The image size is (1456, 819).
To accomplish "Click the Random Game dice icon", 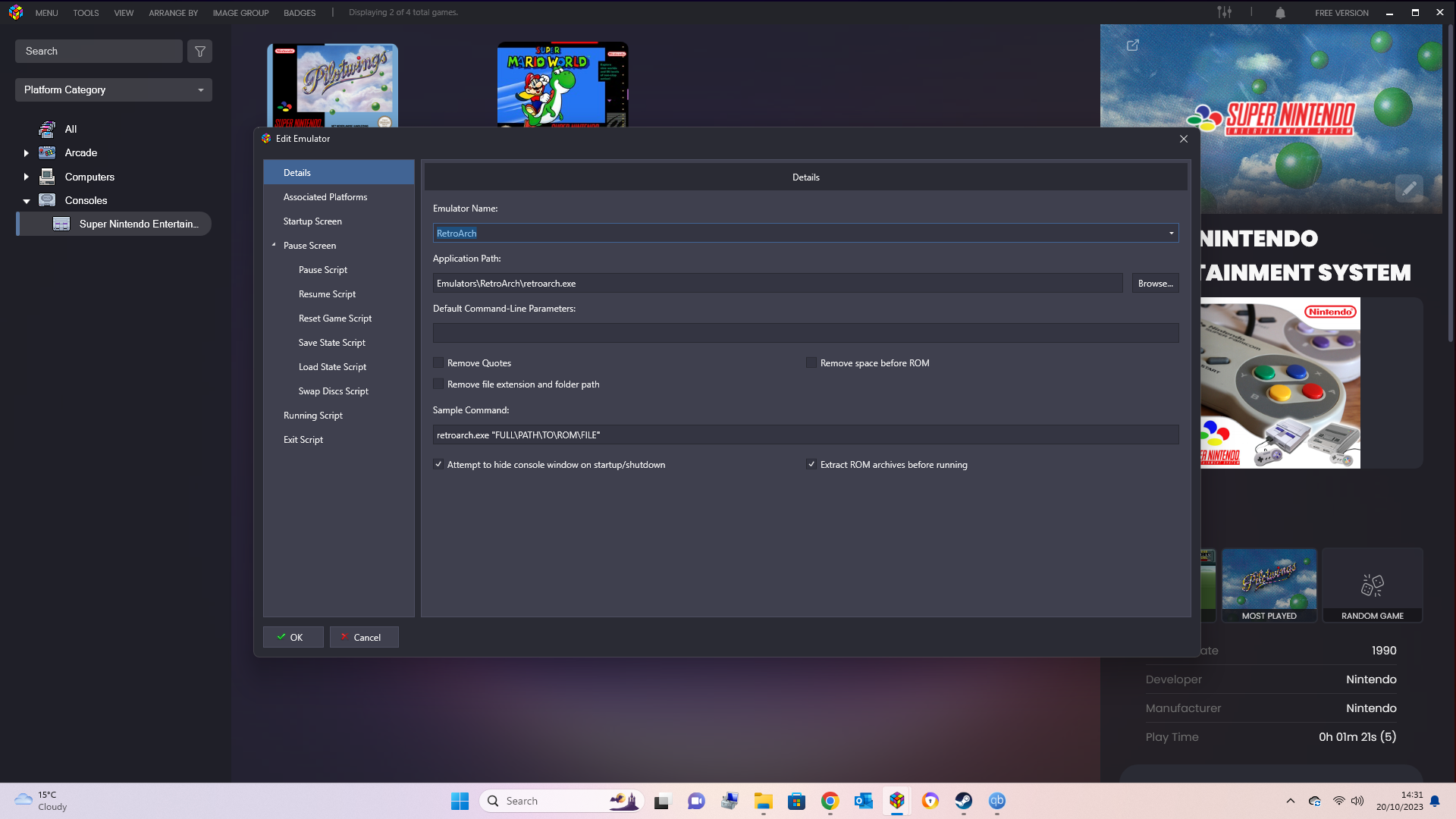I will tap(1373, 585).
